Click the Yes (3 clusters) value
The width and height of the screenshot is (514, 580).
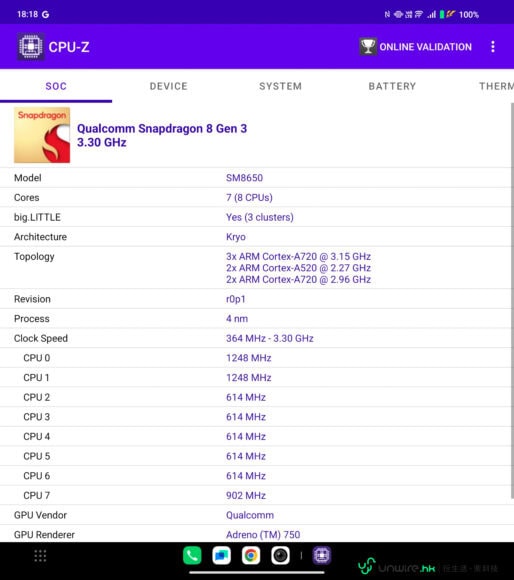tap(260, 217)
